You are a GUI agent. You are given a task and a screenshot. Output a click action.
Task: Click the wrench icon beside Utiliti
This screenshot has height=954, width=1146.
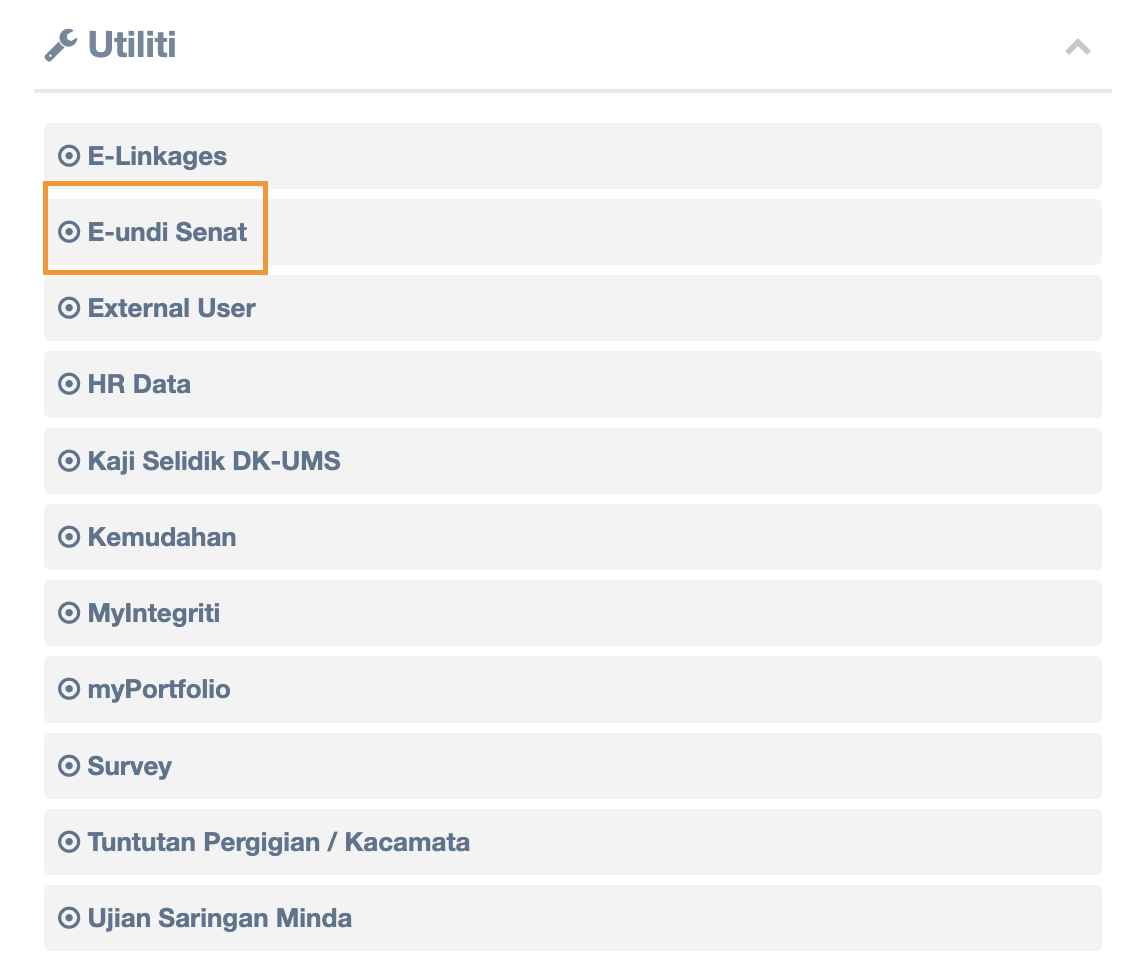click(61, 45)
